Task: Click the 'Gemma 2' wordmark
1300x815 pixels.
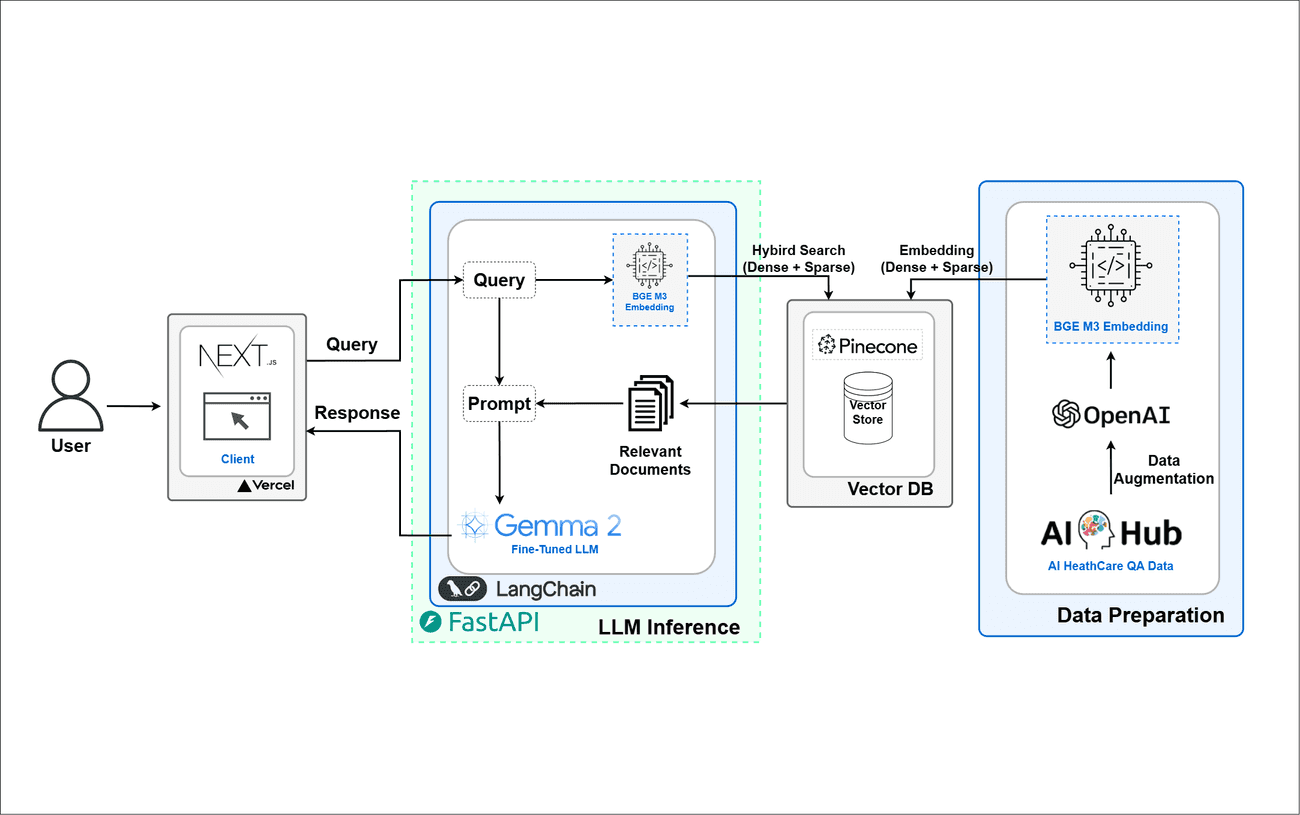Action: click(x=558, y=525)
